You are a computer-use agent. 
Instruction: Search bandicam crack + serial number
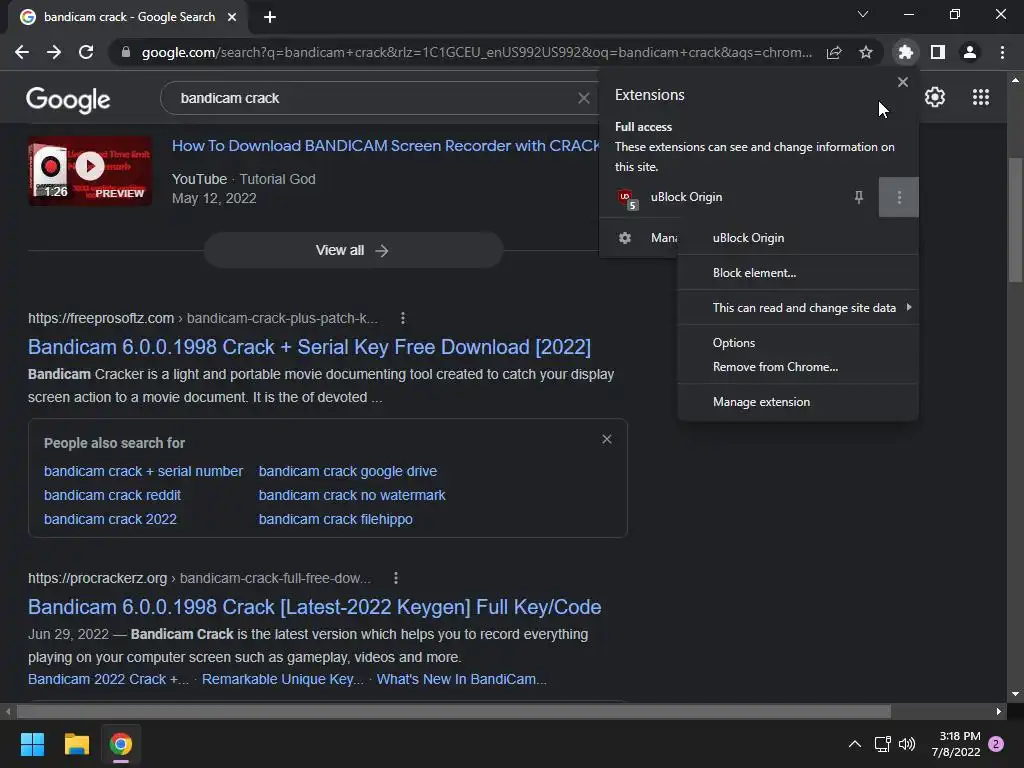pos(143,471)
